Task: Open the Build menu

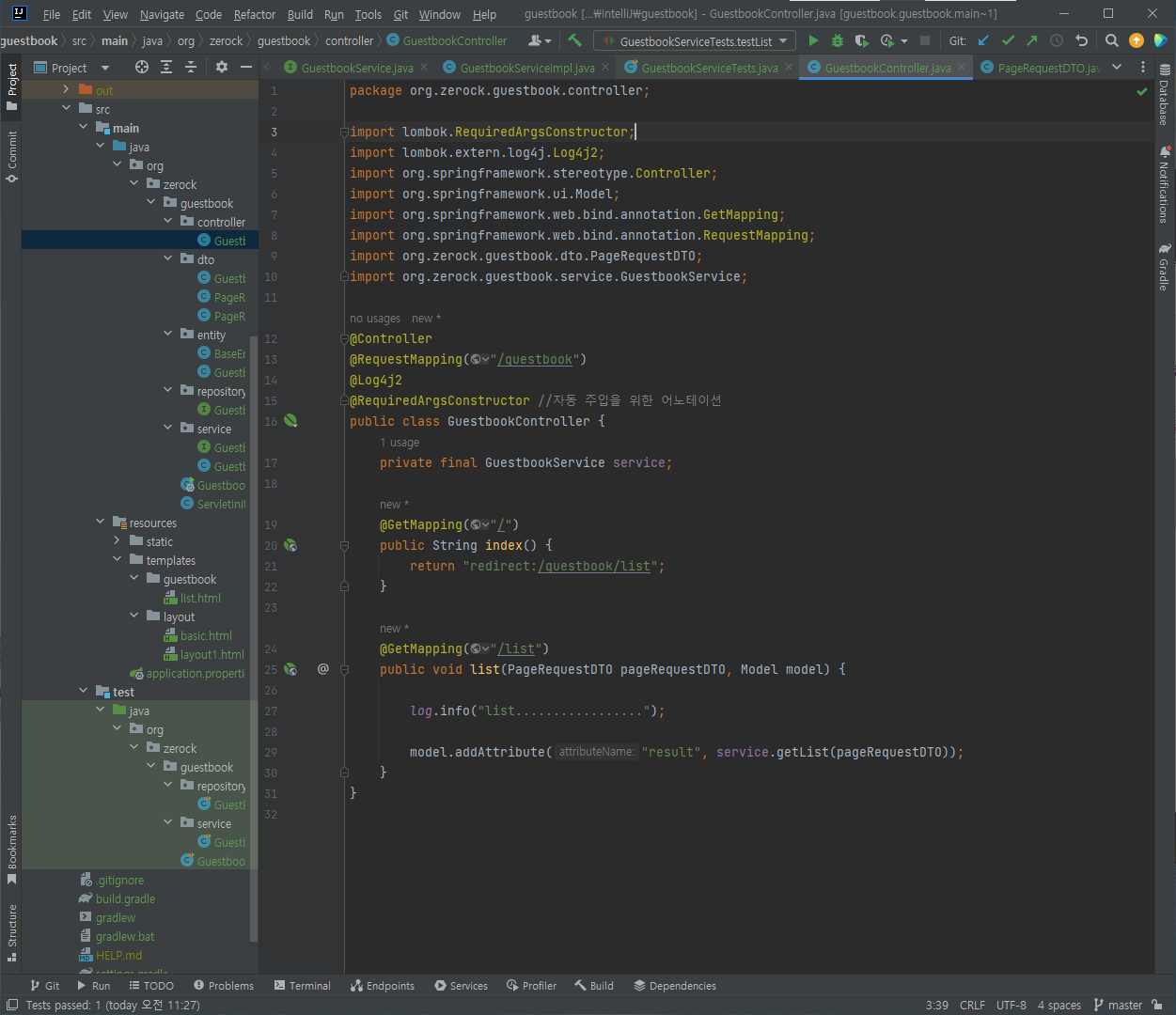Action: click(300, 14)
